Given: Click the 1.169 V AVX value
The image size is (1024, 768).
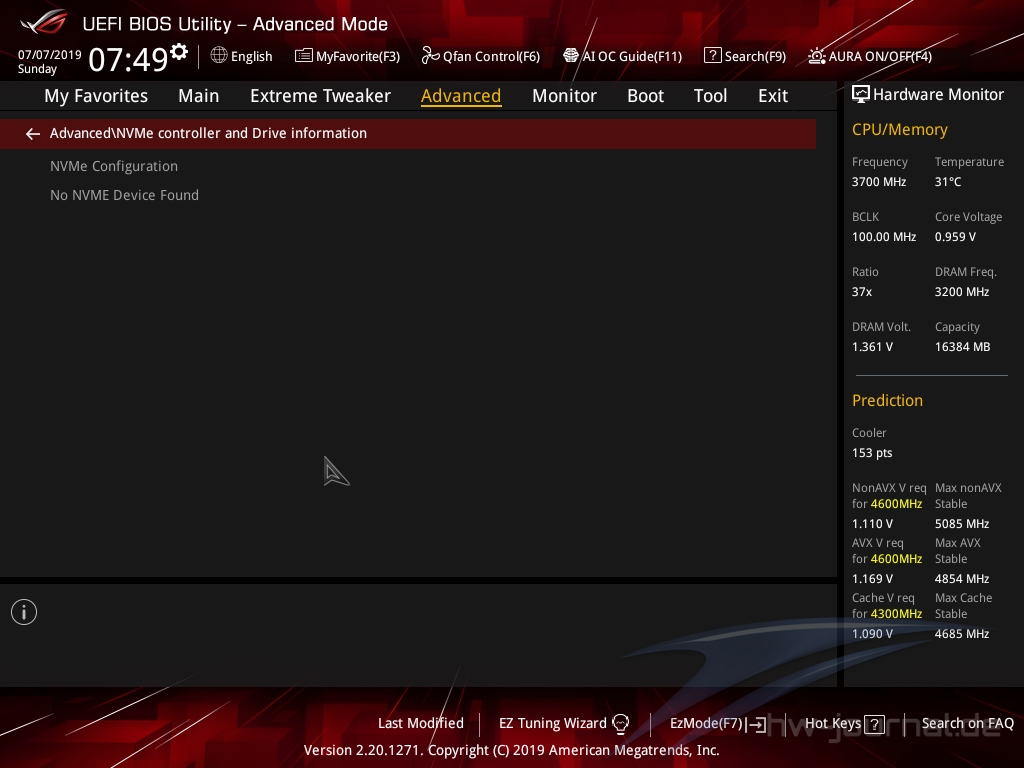Looking at the screenshot, I should click(872, 579).
